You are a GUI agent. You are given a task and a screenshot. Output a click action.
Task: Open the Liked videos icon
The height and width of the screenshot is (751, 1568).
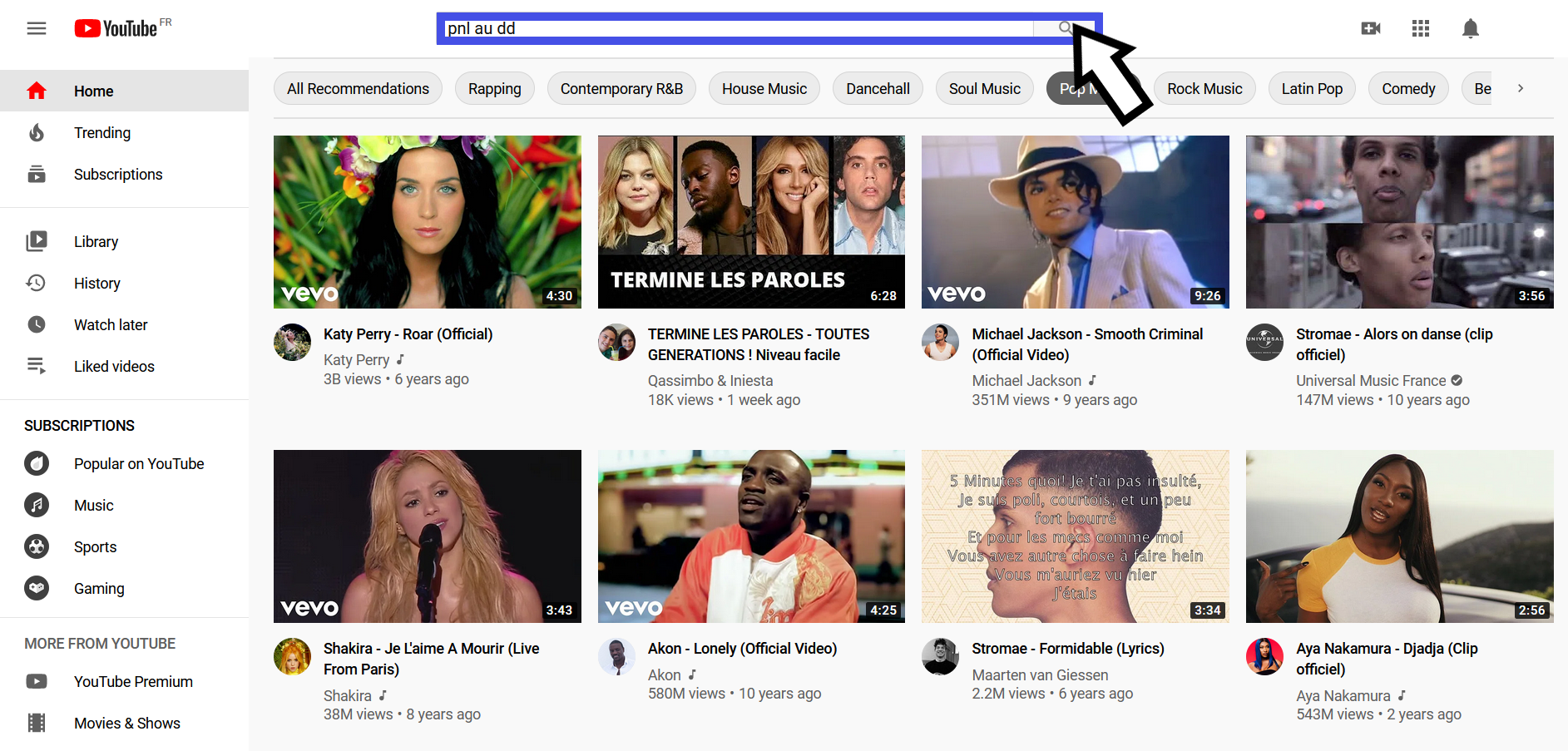click(37, 366)
